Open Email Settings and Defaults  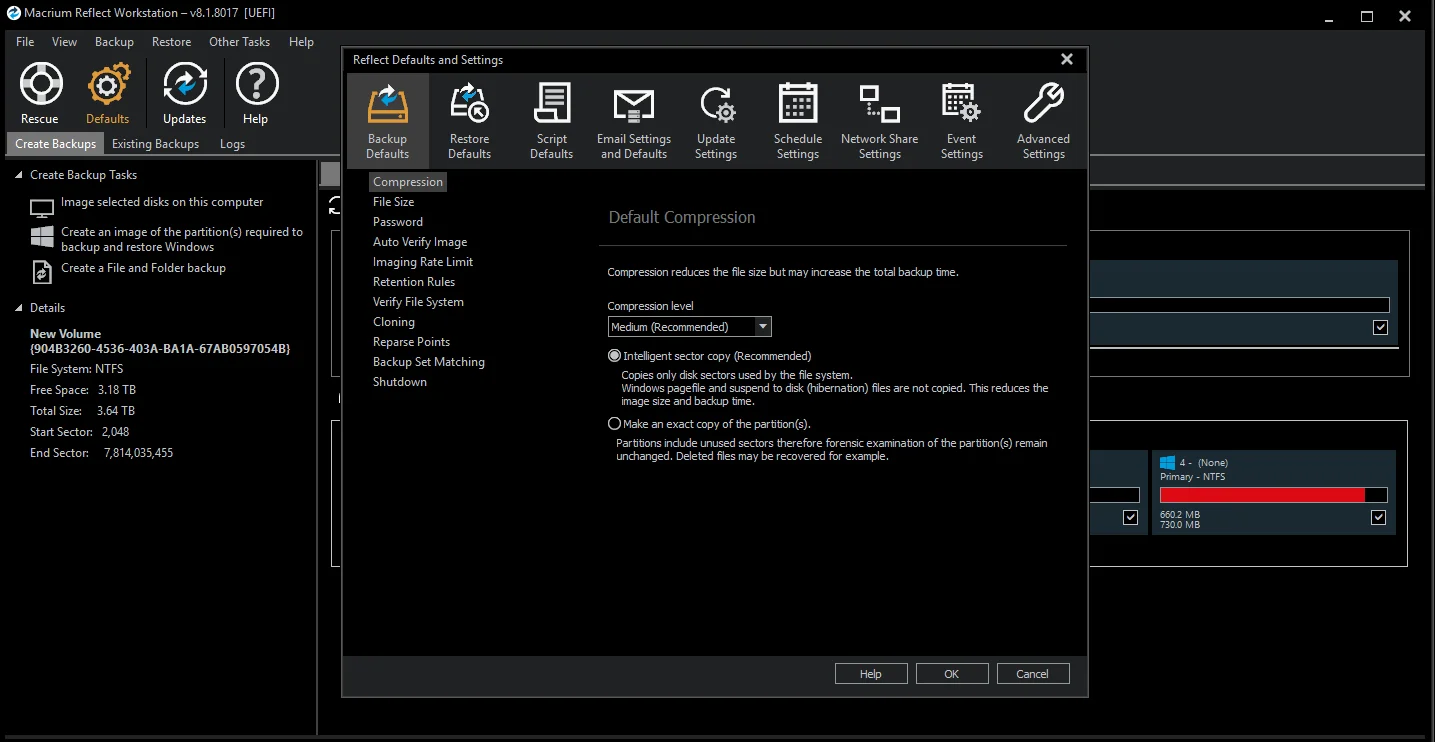coord(633,105)
